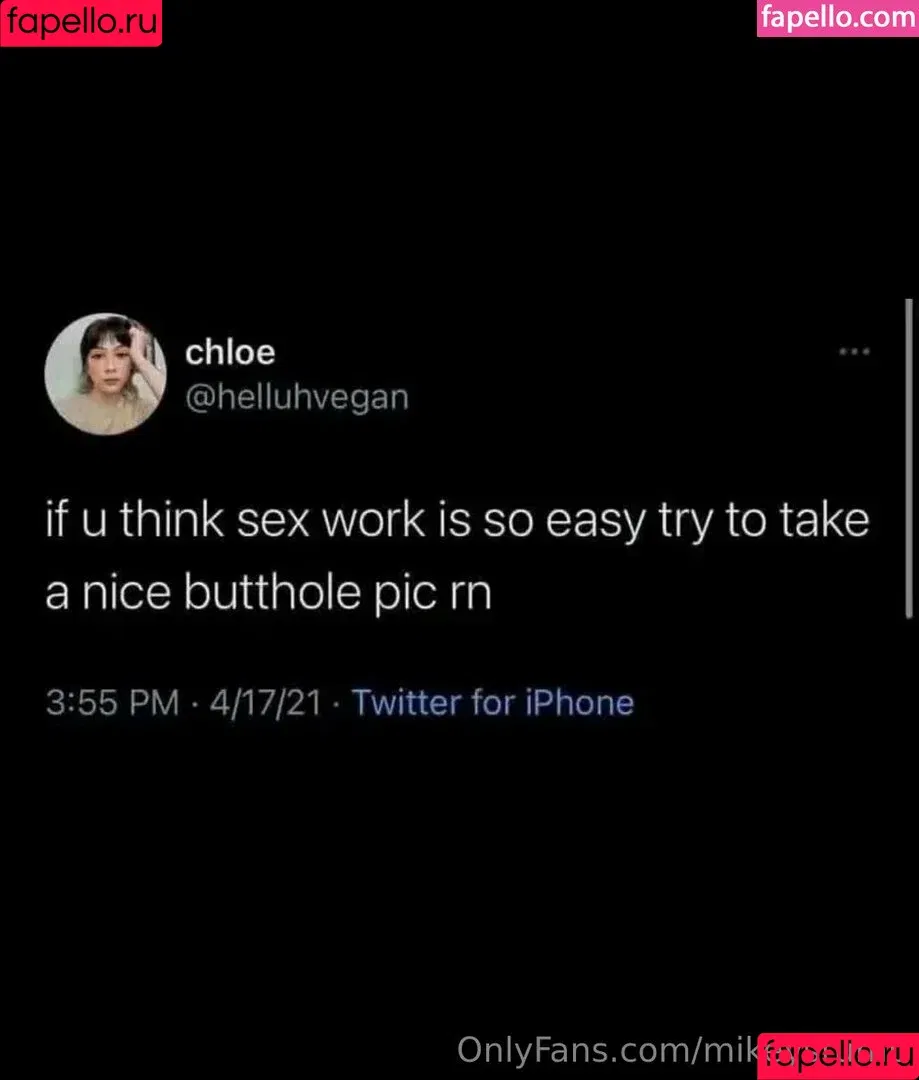Click the red fapello.ru badge at top-left

tap(81, 23)
